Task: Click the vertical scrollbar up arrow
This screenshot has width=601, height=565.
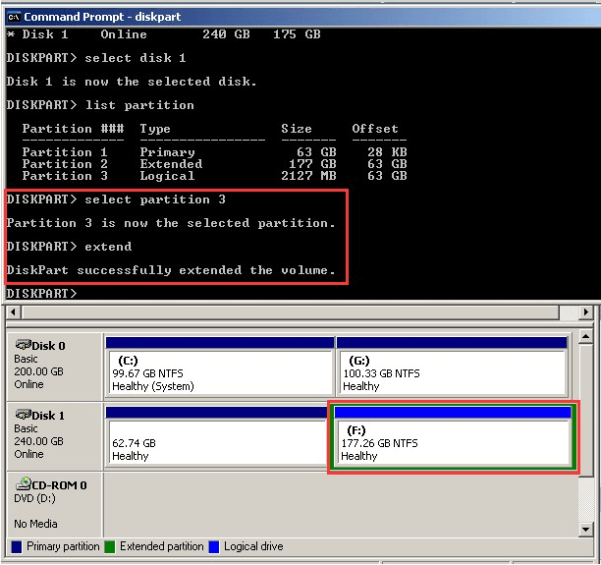Action: [x=585, y=337]
